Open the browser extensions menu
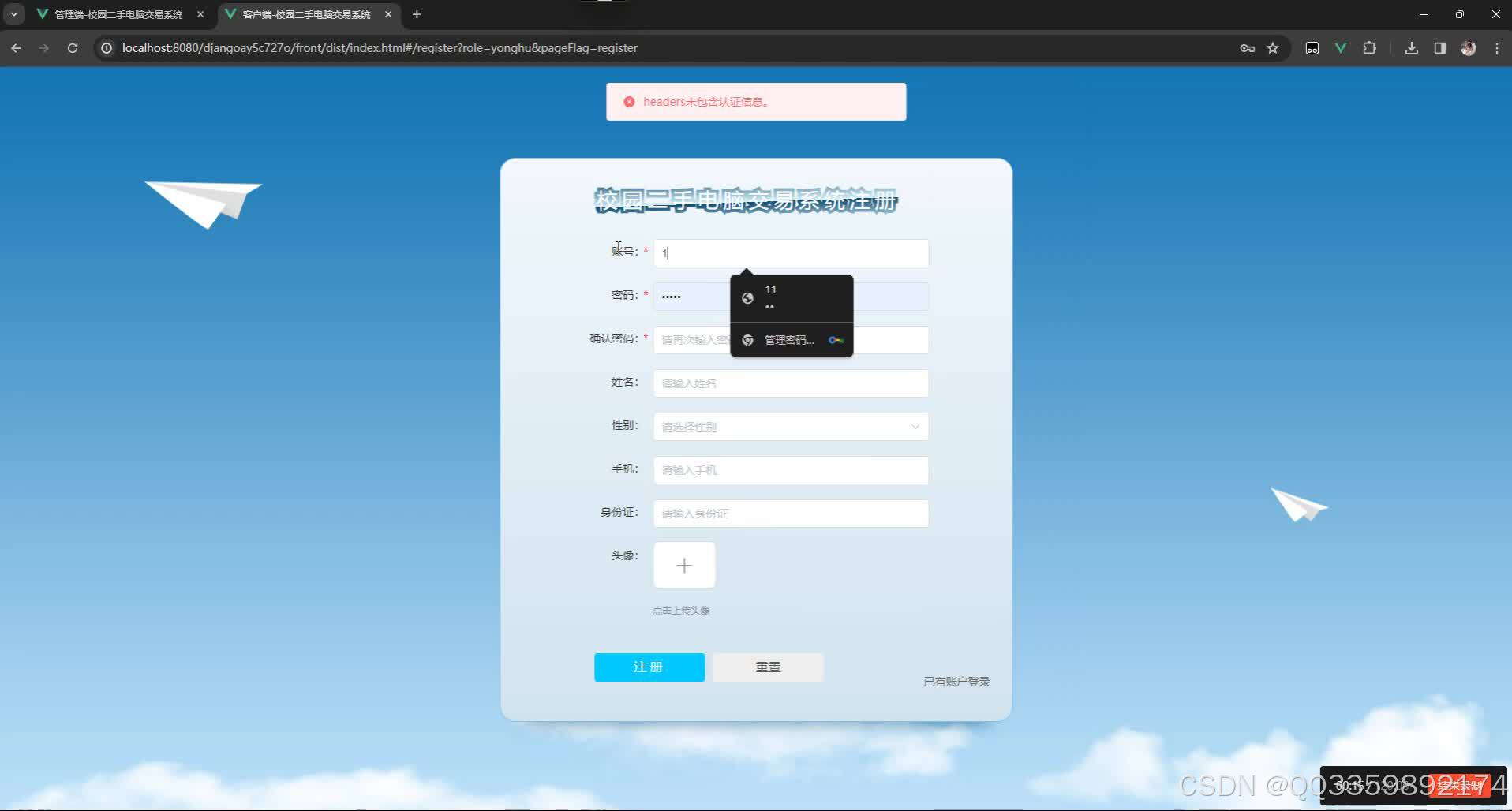Image resolution: width=1512 pixels, height=811 pixels. tap(1369, 48)
